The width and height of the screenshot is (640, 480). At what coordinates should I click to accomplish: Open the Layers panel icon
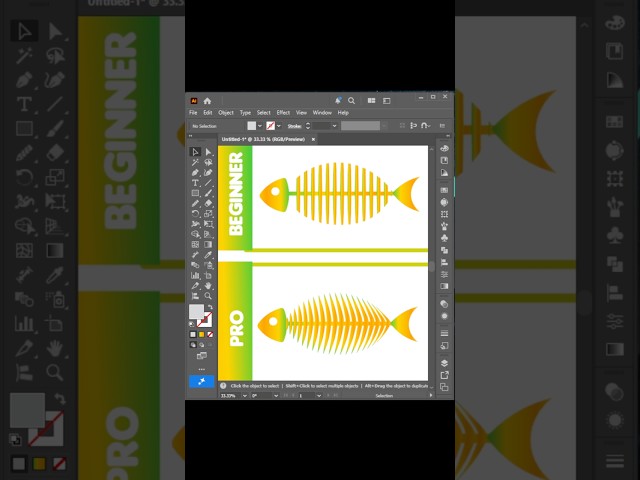click(x=444, y=363)
